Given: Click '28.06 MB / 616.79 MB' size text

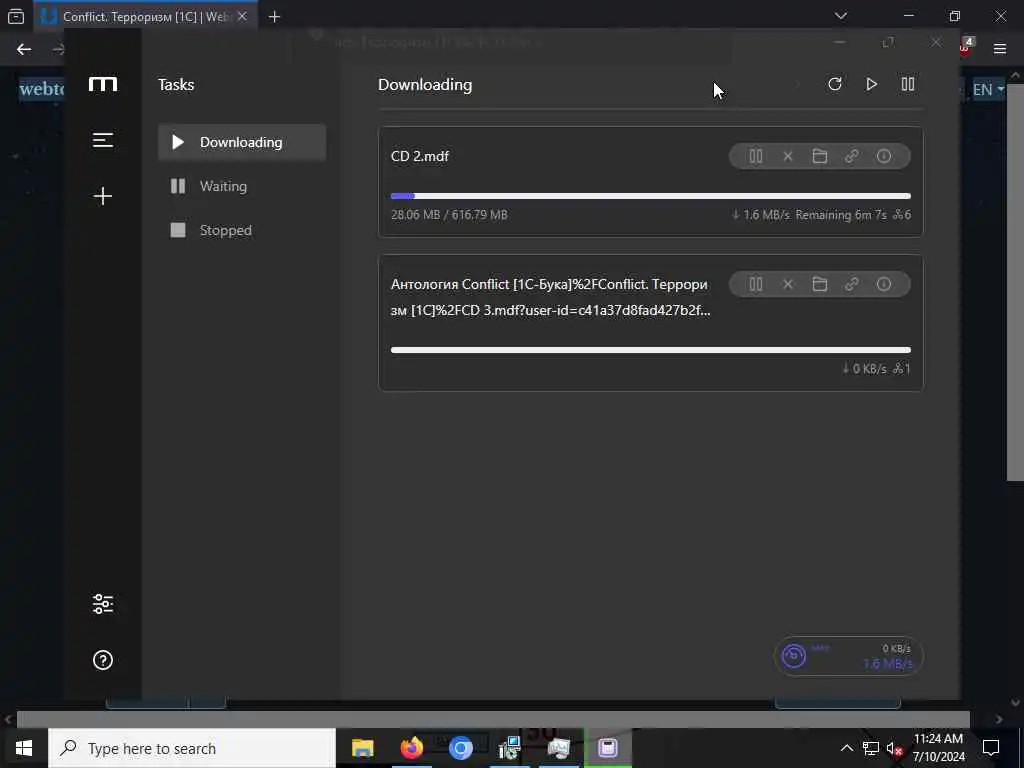Looking at the screenshot, I should click(449, 215).
